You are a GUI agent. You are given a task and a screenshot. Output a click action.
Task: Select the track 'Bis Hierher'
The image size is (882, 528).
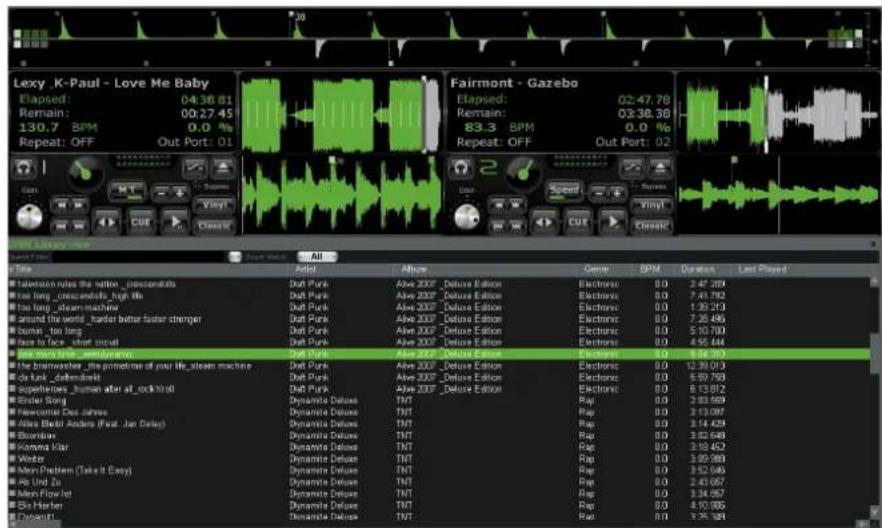pyautogui.click(x=40, y=505)
